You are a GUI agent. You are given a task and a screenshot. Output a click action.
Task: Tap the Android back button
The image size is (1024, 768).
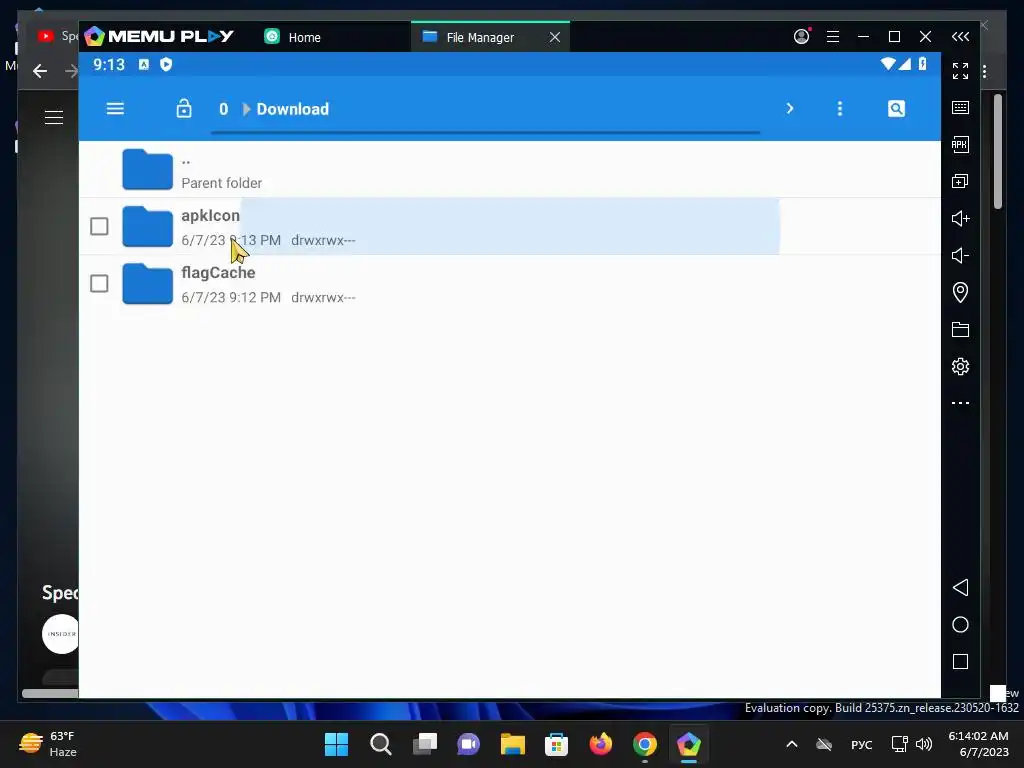pyautogui.click(x=960, y=588)
